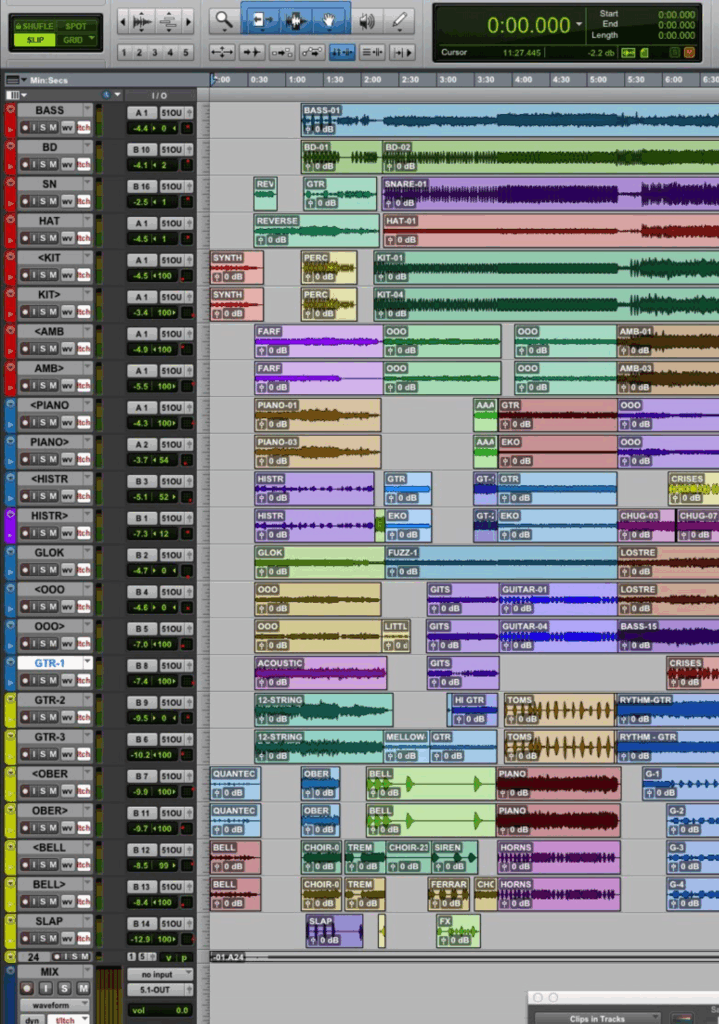
Task: Open main counter time format dropdown
Action: point(580,22)
